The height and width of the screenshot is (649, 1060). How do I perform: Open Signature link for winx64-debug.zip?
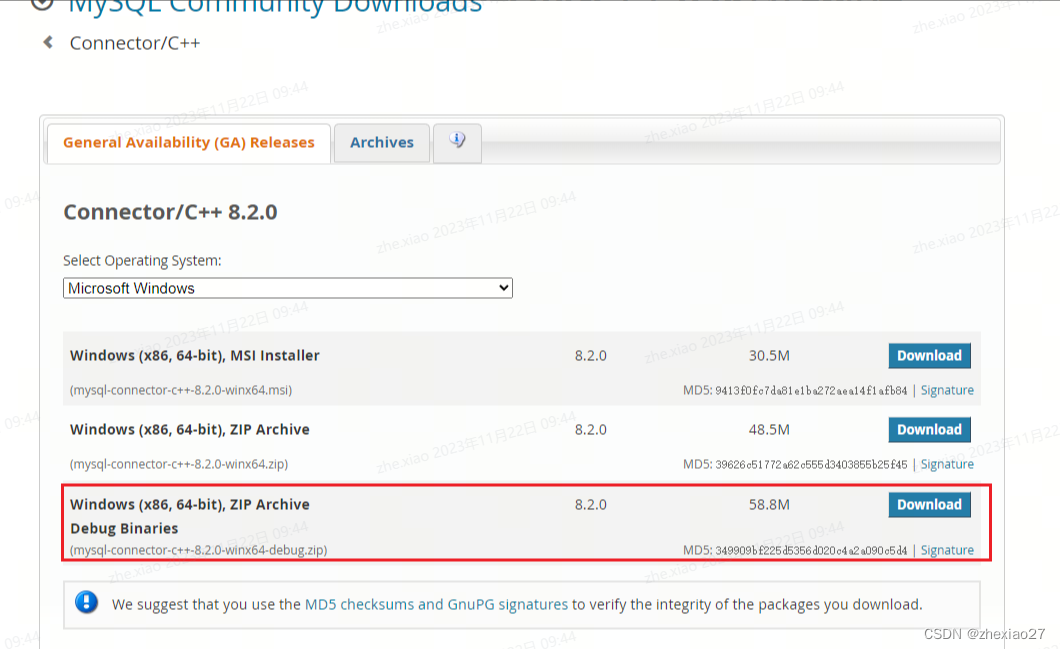[947, 550]
